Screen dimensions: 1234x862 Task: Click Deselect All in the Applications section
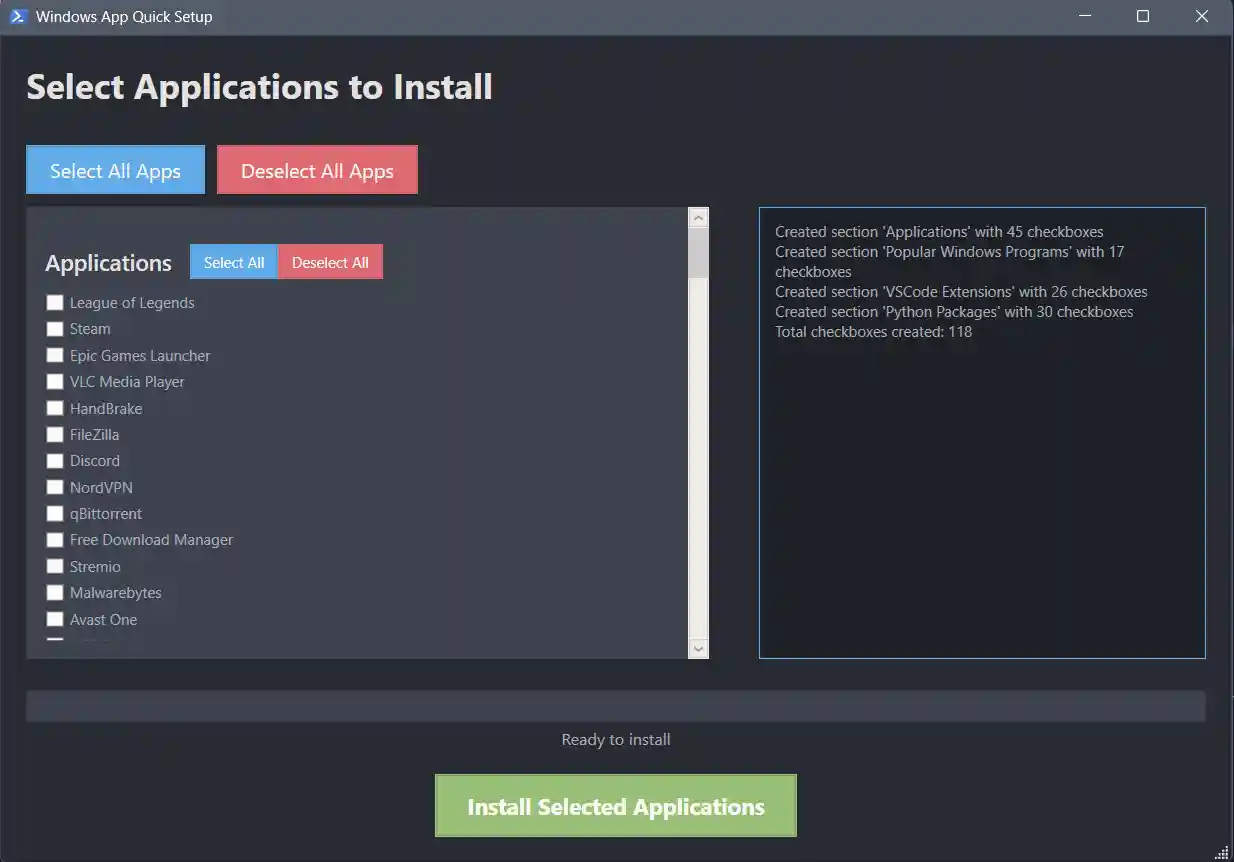coord(331,261)
